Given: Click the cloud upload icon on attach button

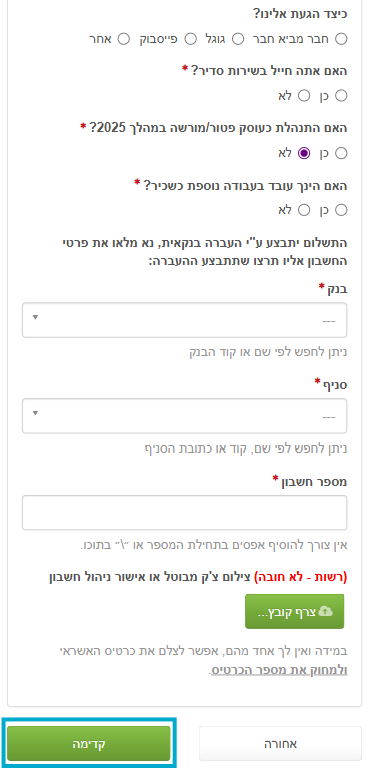Looking at the screenshot, I should [x=326, y=611].
